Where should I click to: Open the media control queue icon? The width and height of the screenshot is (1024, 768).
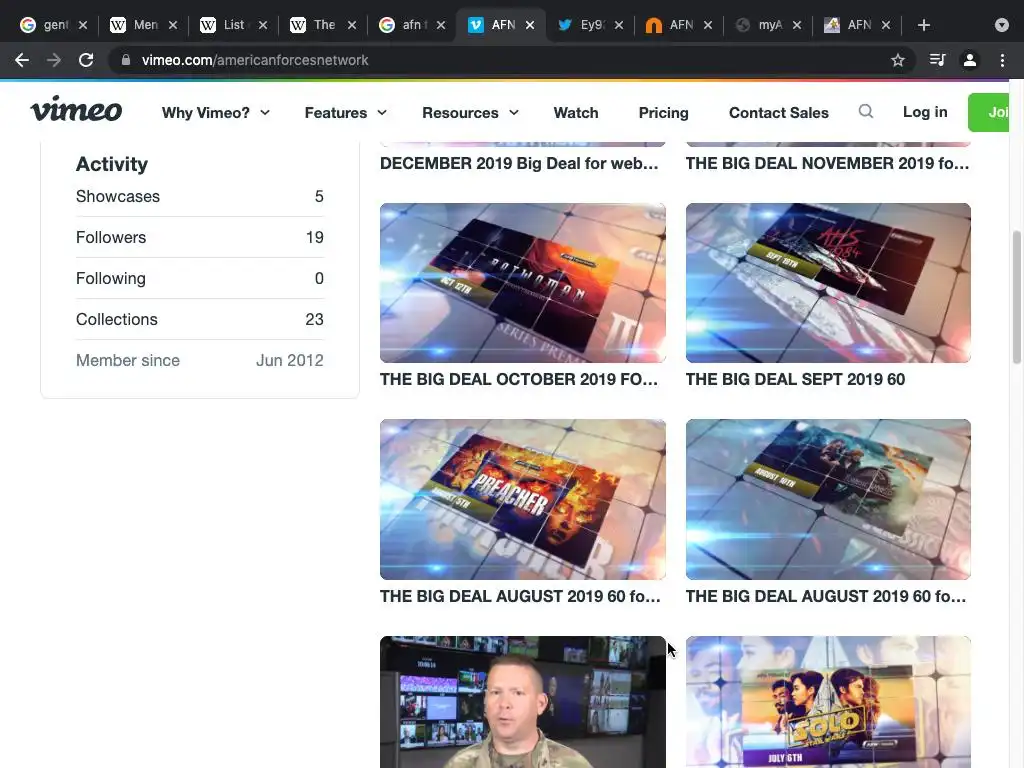click(x=937, y=60)
